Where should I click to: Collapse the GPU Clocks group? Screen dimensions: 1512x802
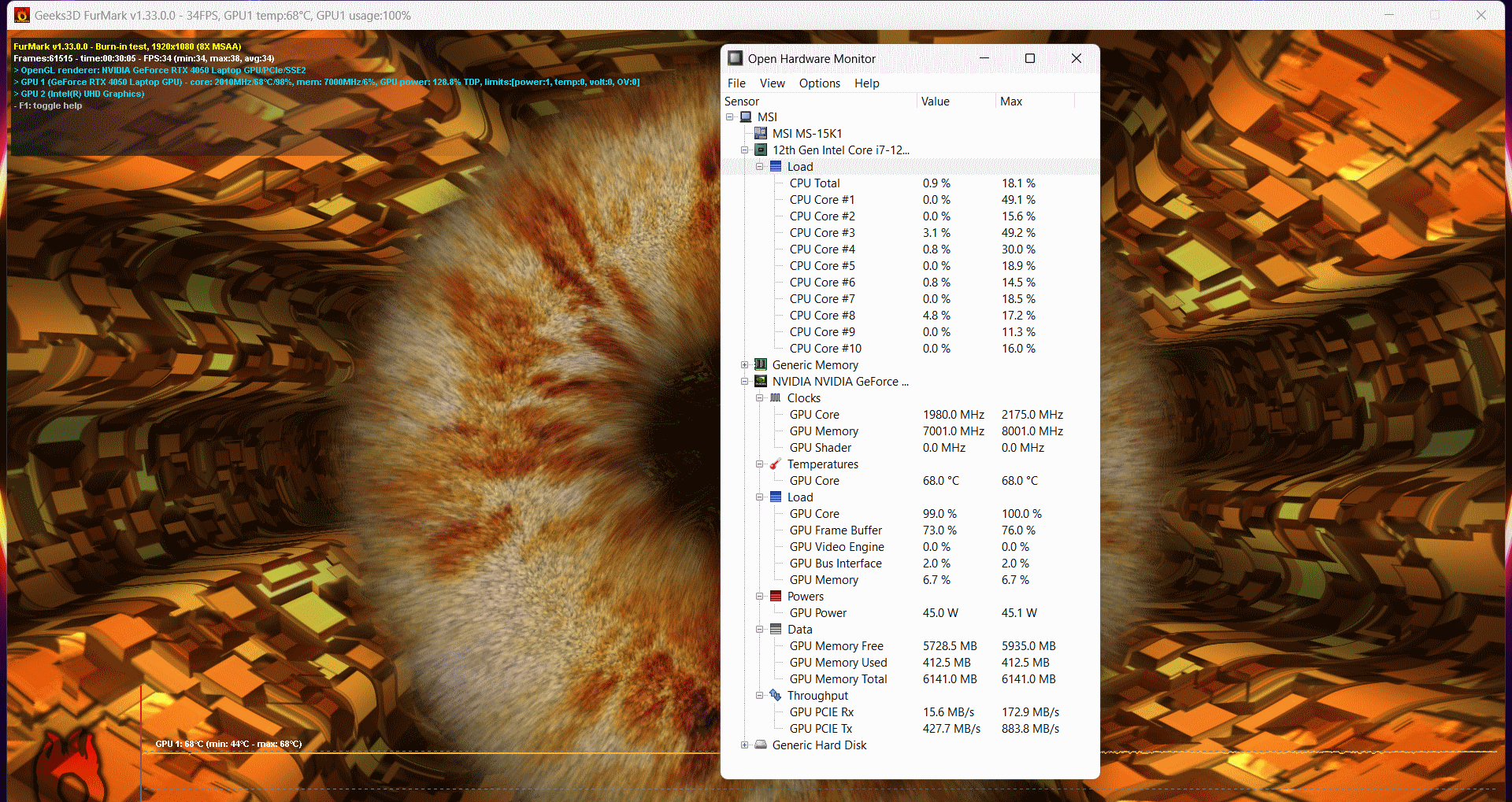(760, 398)
